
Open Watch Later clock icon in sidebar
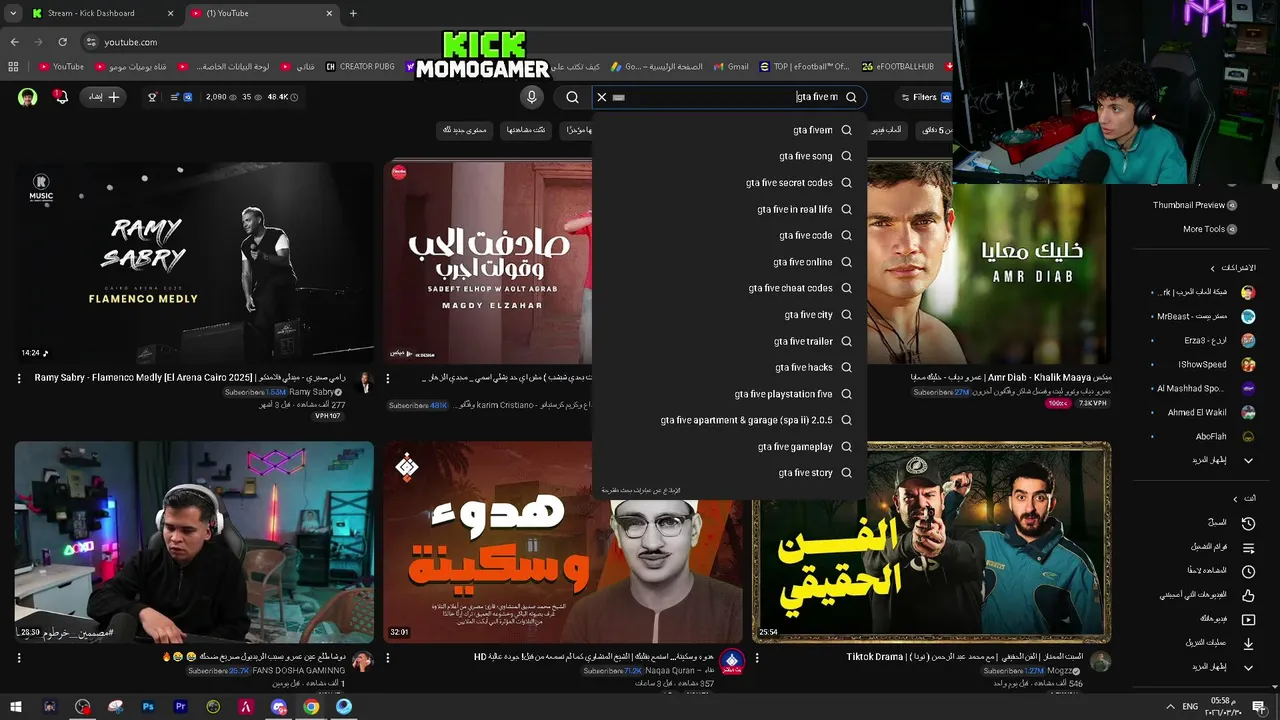(x=1248, y=571)
